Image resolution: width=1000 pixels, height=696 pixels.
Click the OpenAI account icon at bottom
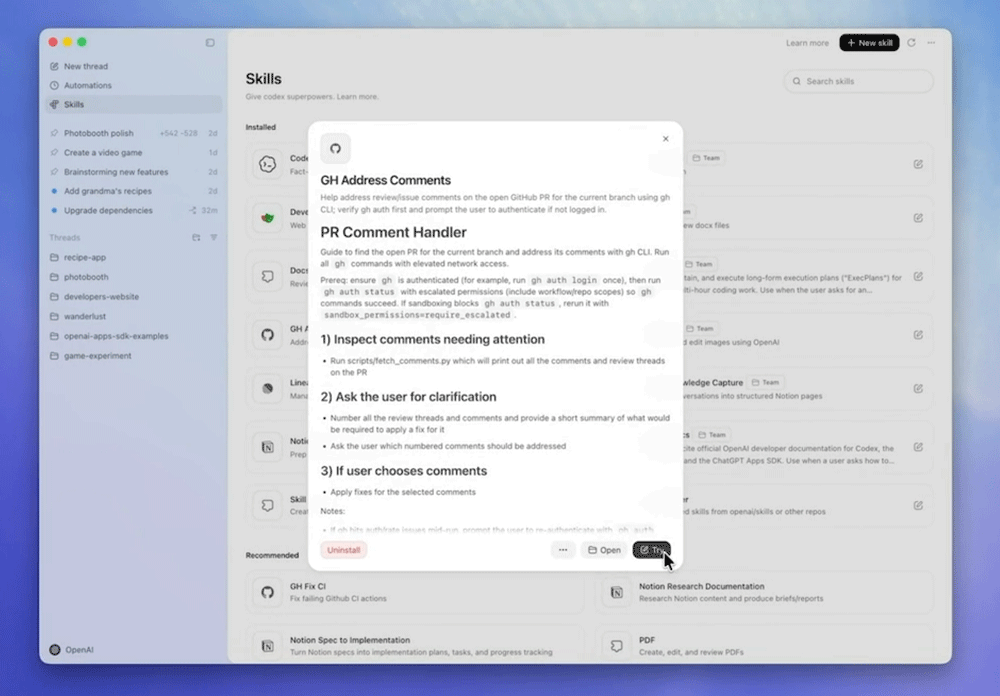(56, 649)
